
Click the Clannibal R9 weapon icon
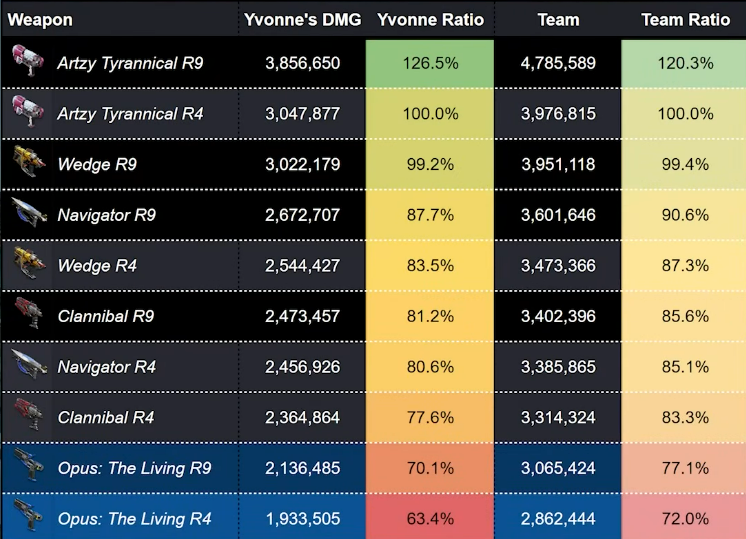point(29,314)
